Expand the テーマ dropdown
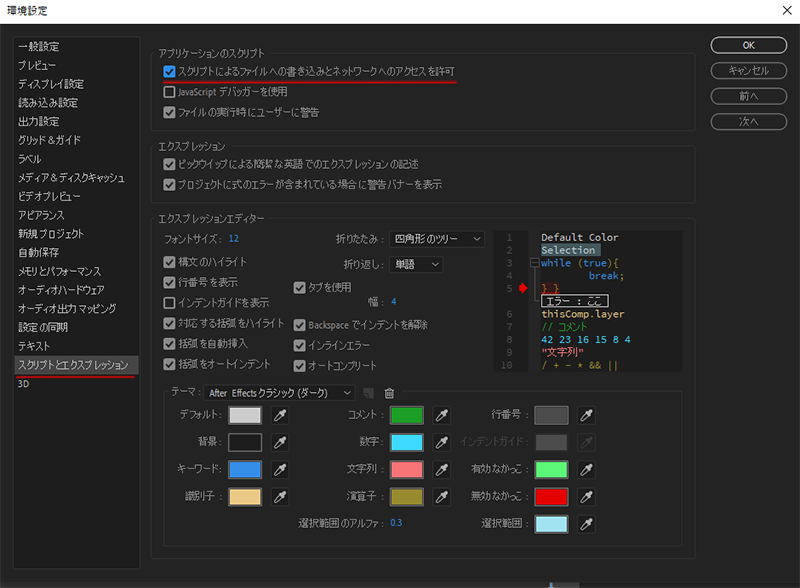This screenshot has height=588, width=800. point(279,394)
